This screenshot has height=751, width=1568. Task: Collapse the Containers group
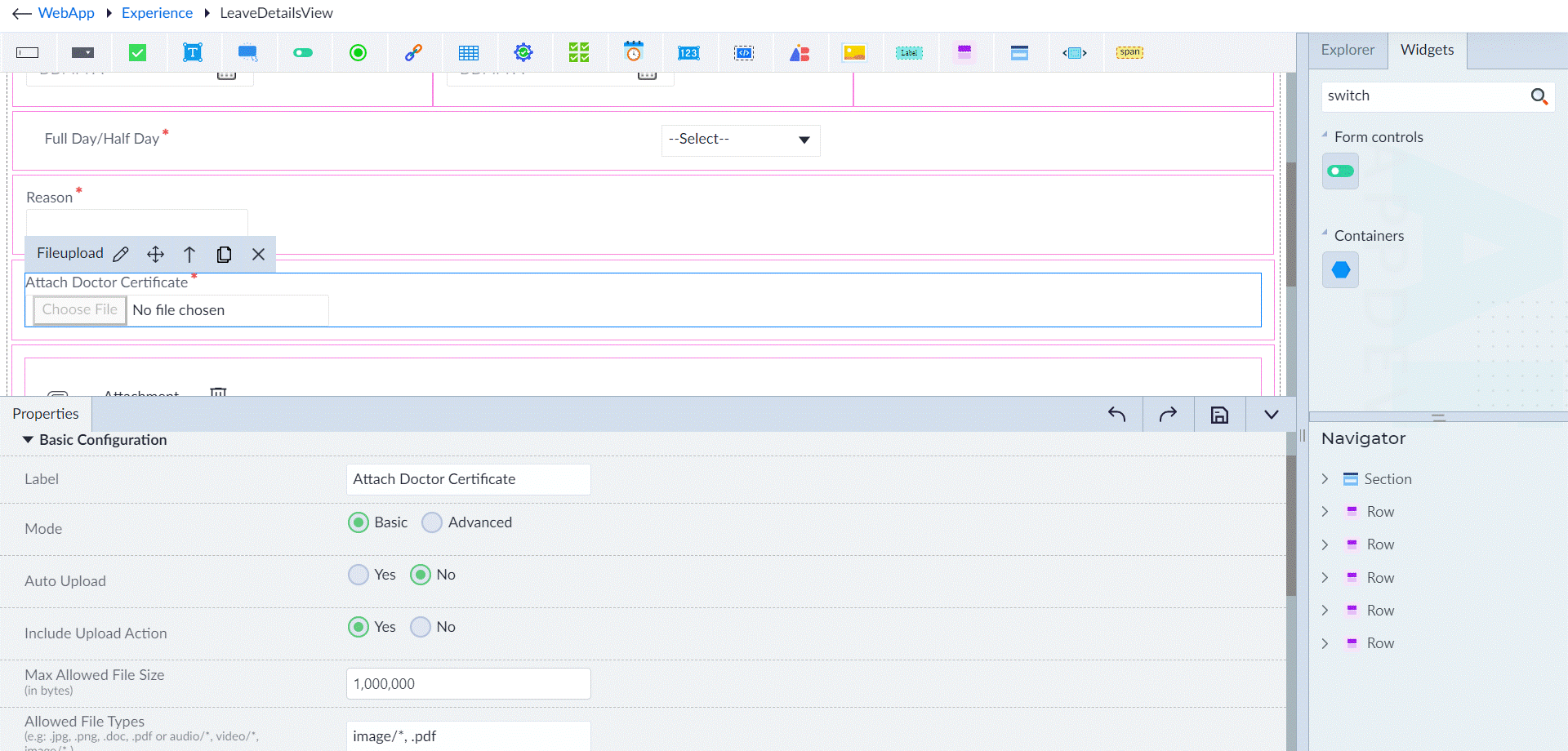pos(1325,233)
